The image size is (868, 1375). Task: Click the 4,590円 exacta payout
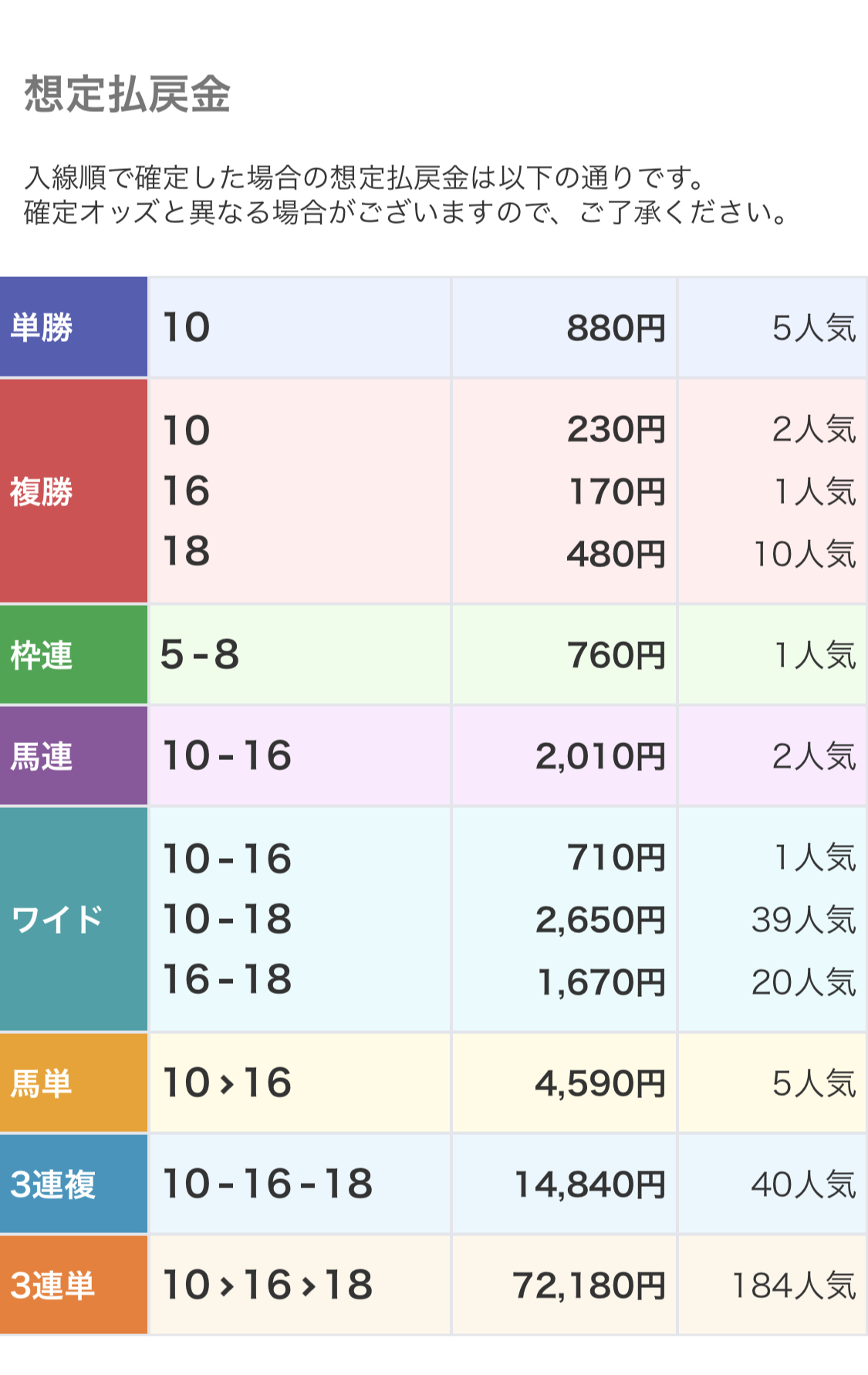tap(600, 1084)
